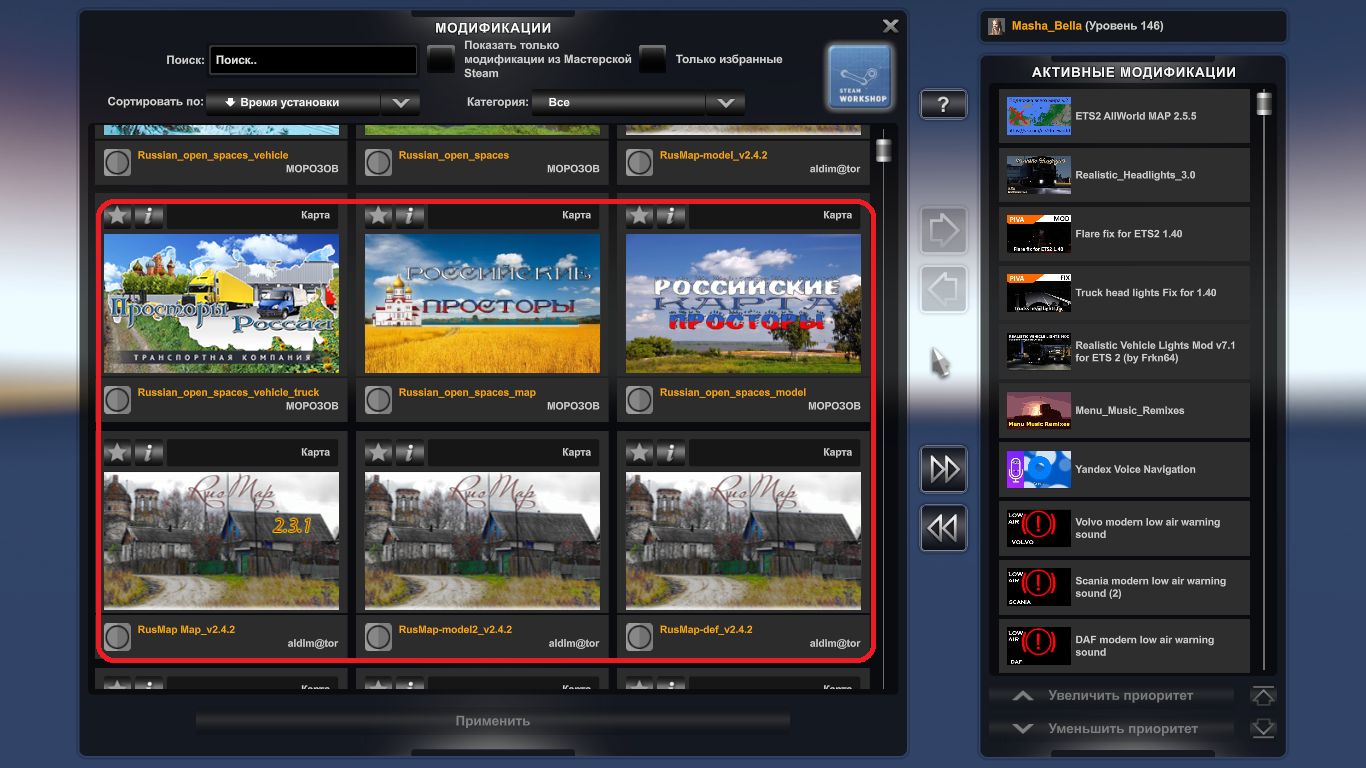Move mod to bottom priority icon
The width and height of the screenshot is (1366, 768).
tap(1264, 729)
